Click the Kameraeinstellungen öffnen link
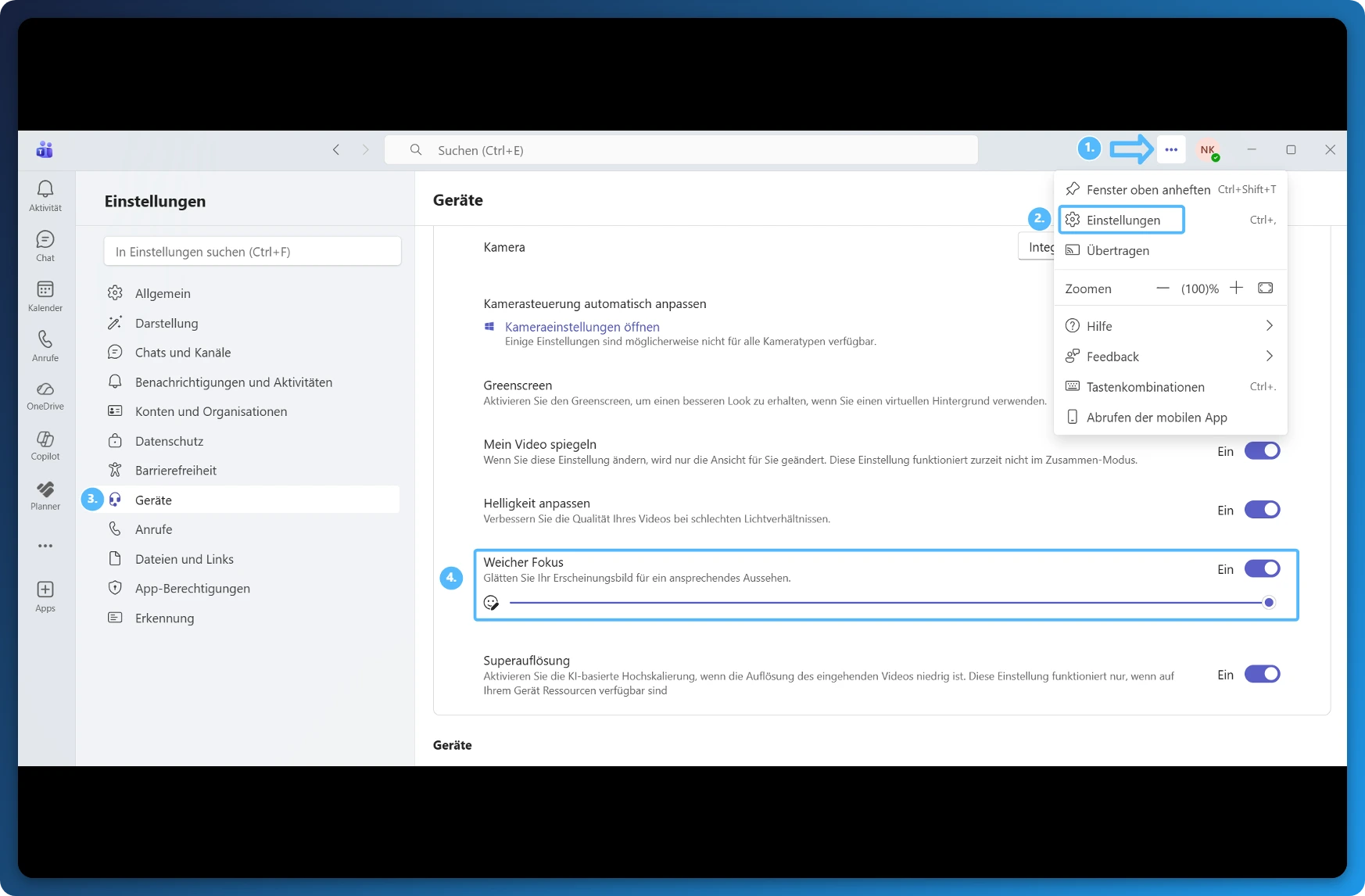The height and width of the screenshot is (896, 1365). click(582, 327)
